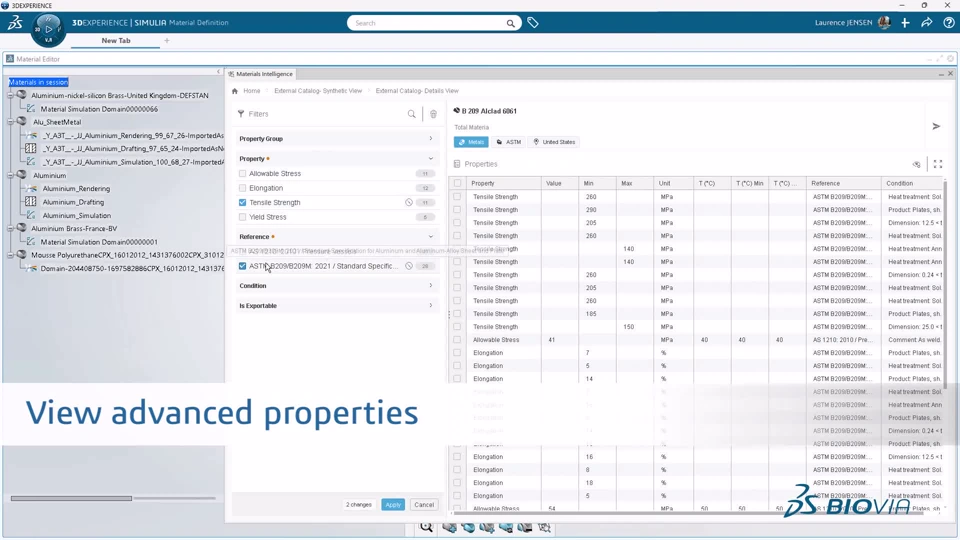
Task: Click the Home icon in breadcrumb
Action: (x=234, y=91)
